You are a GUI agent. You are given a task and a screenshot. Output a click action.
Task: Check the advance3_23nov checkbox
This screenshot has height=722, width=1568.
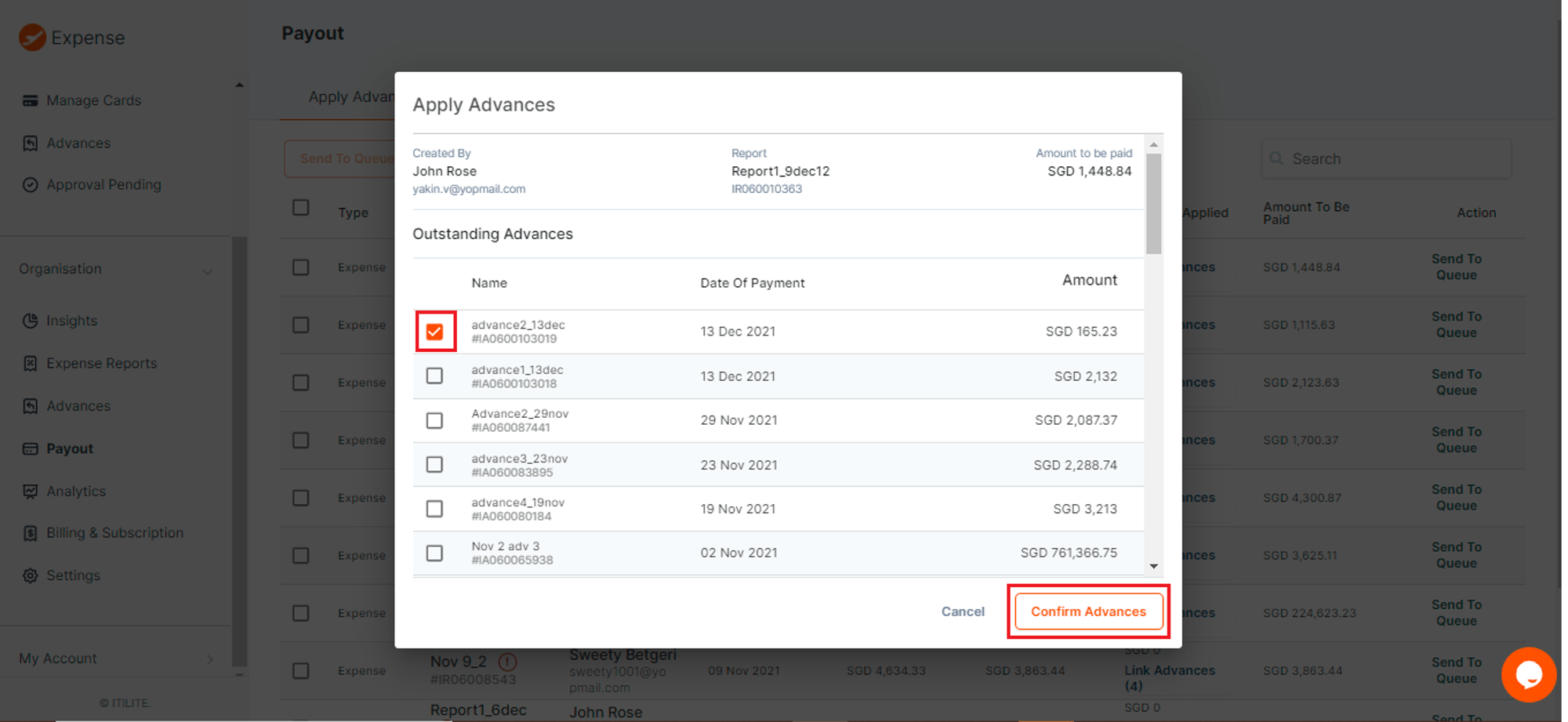tap(434, 465)
